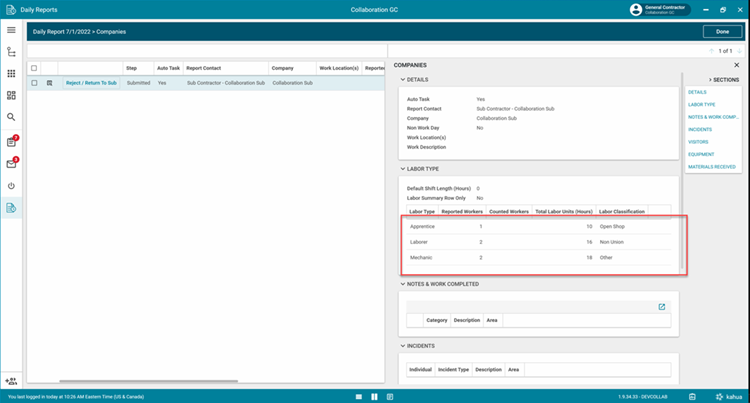
Task: Click the Done button
Action: pos(722,32)
